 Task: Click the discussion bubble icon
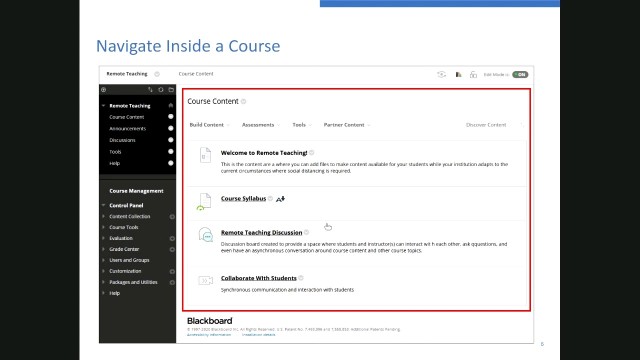tap(206, 235)
